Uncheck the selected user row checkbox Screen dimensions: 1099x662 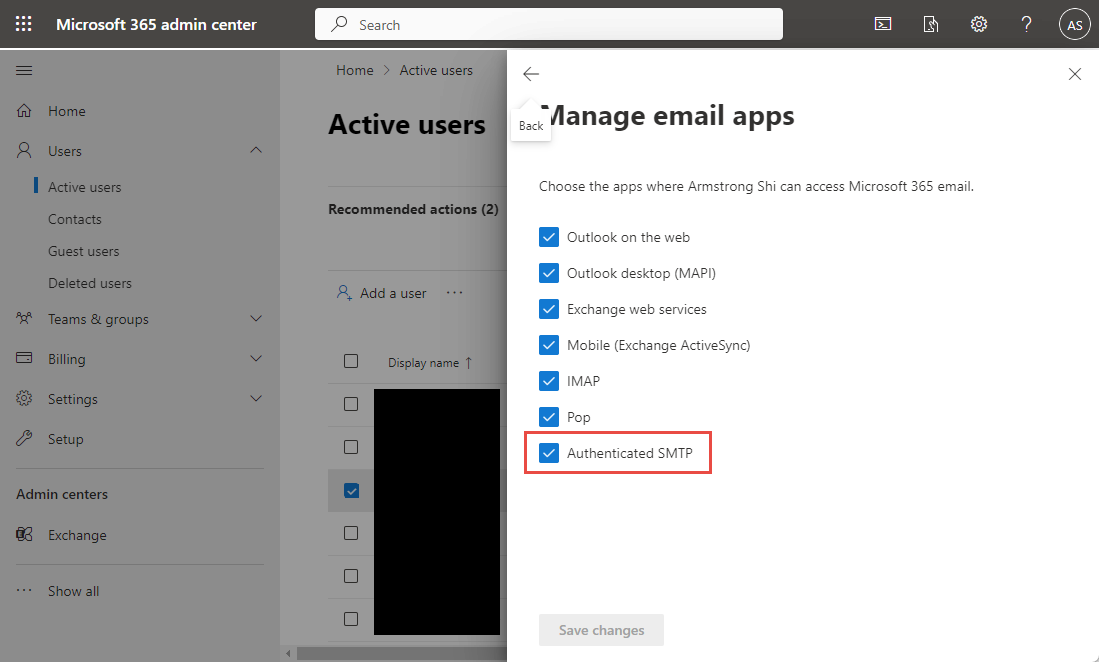[x=351, y=490]
